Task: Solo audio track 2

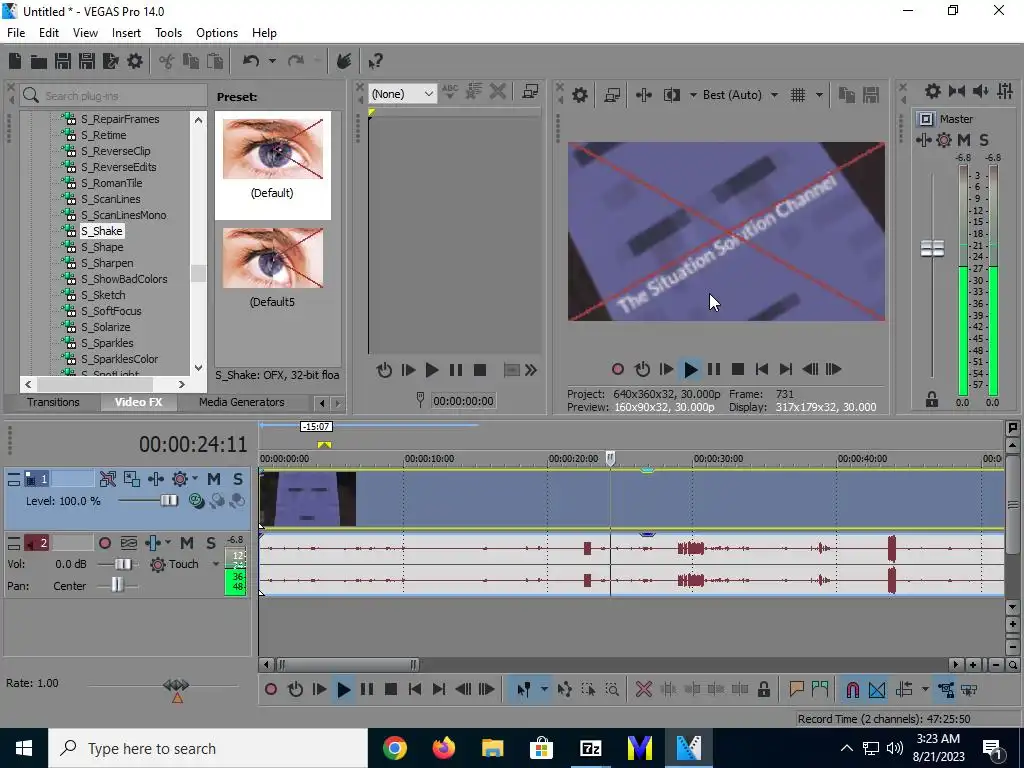Action: [210, 543]
